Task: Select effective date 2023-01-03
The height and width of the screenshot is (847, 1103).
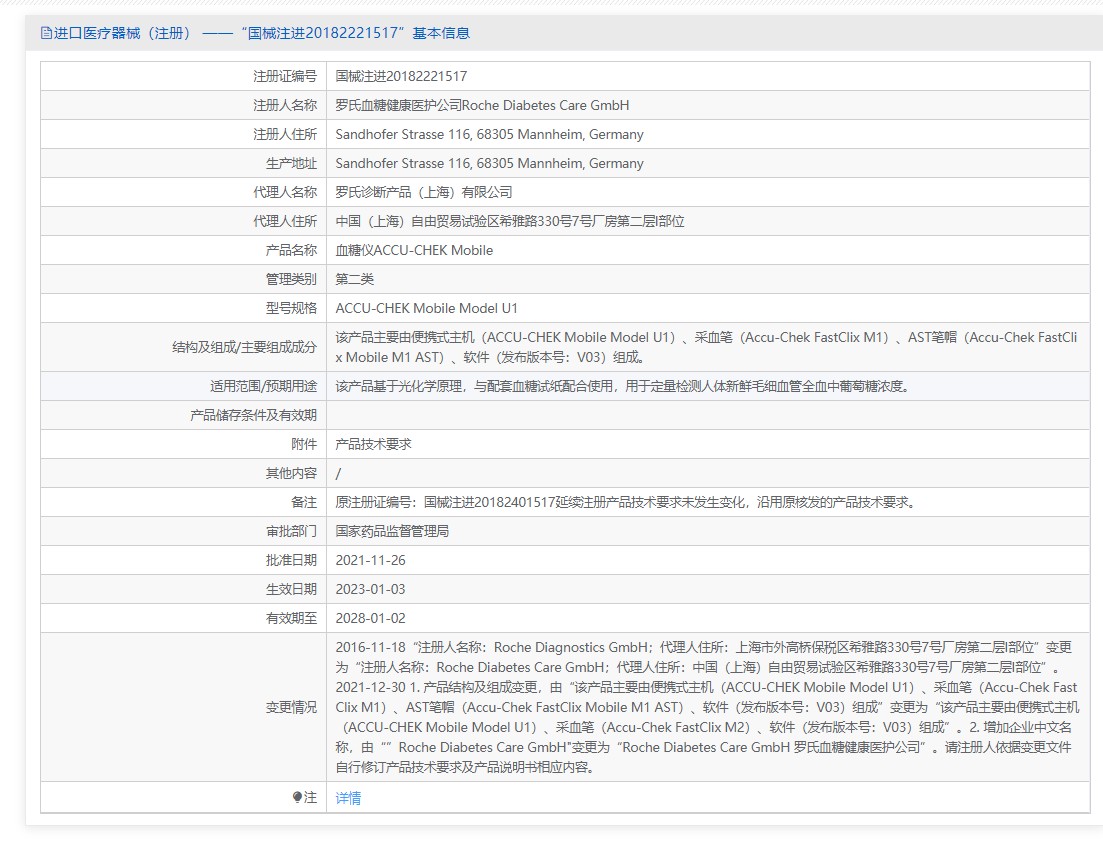Action: click(x=371, y=590)
